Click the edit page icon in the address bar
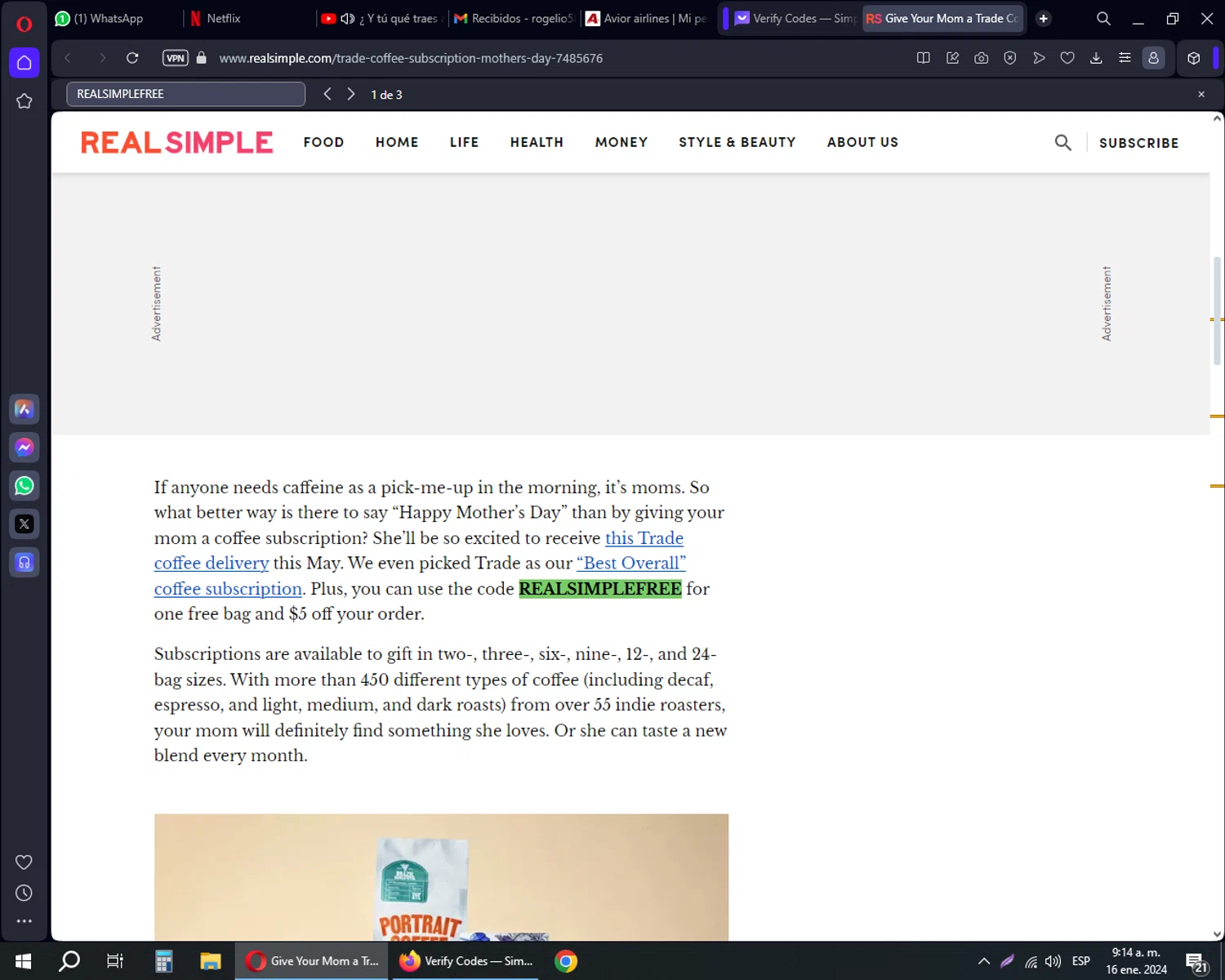This screenshot has width=1225, height=980. tap(952, 58)
